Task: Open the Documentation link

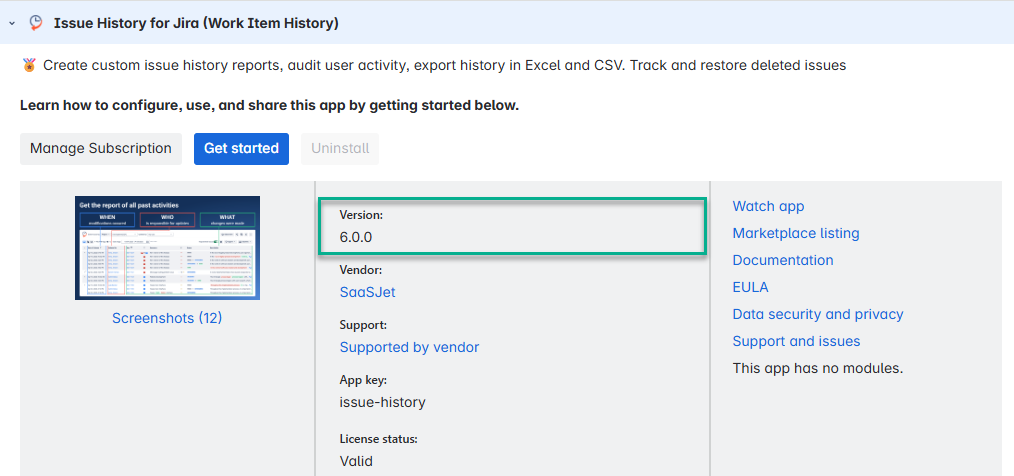Action: tap(782, 260)
